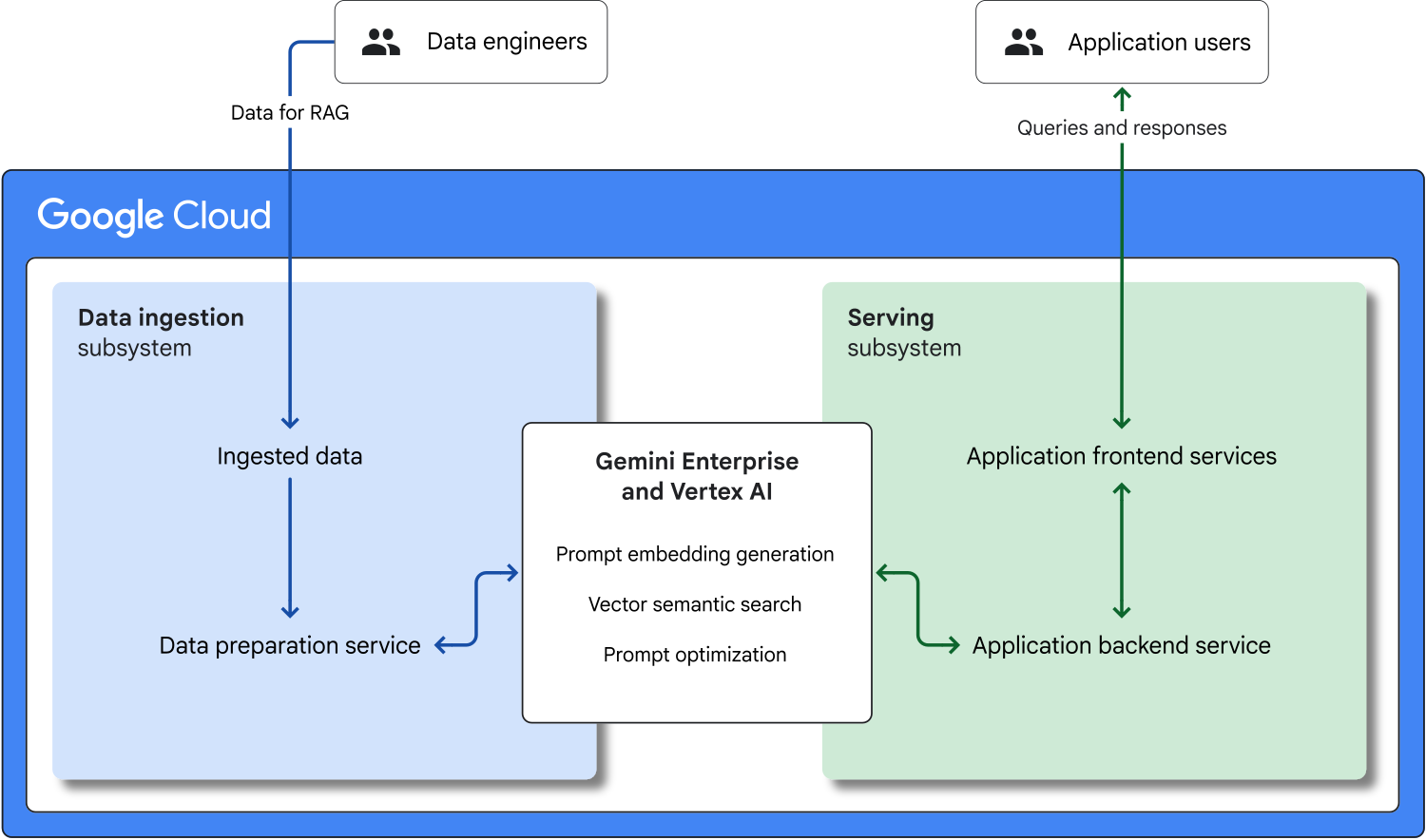
Task: Select the "Data engineers" label
Action: pos(507,42)
